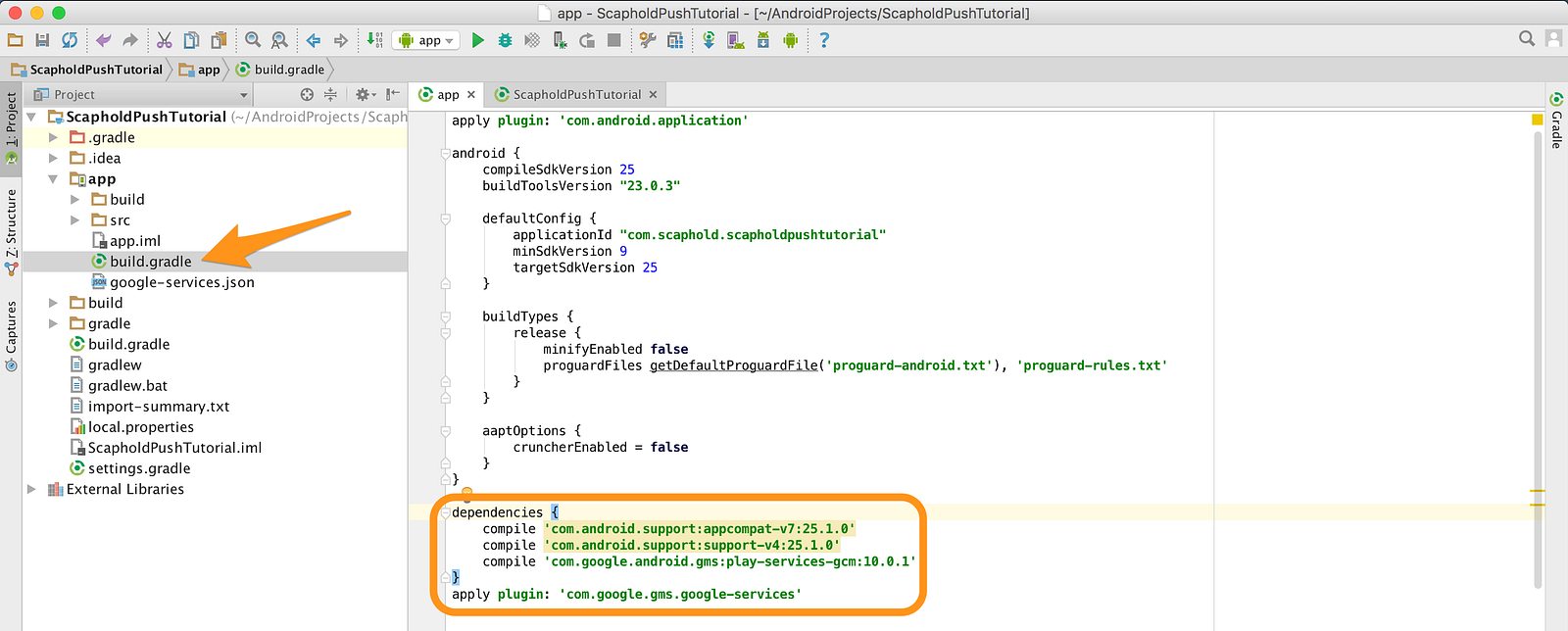Paste from clipboard toolbar icon
Screen dimensions: 1568x631
pyautogui.click(x=220, y=40)
